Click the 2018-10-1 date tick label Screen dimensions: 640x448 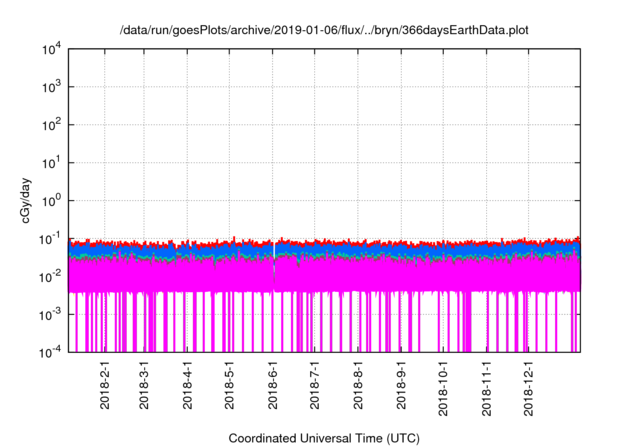click(x=443, y=388)
